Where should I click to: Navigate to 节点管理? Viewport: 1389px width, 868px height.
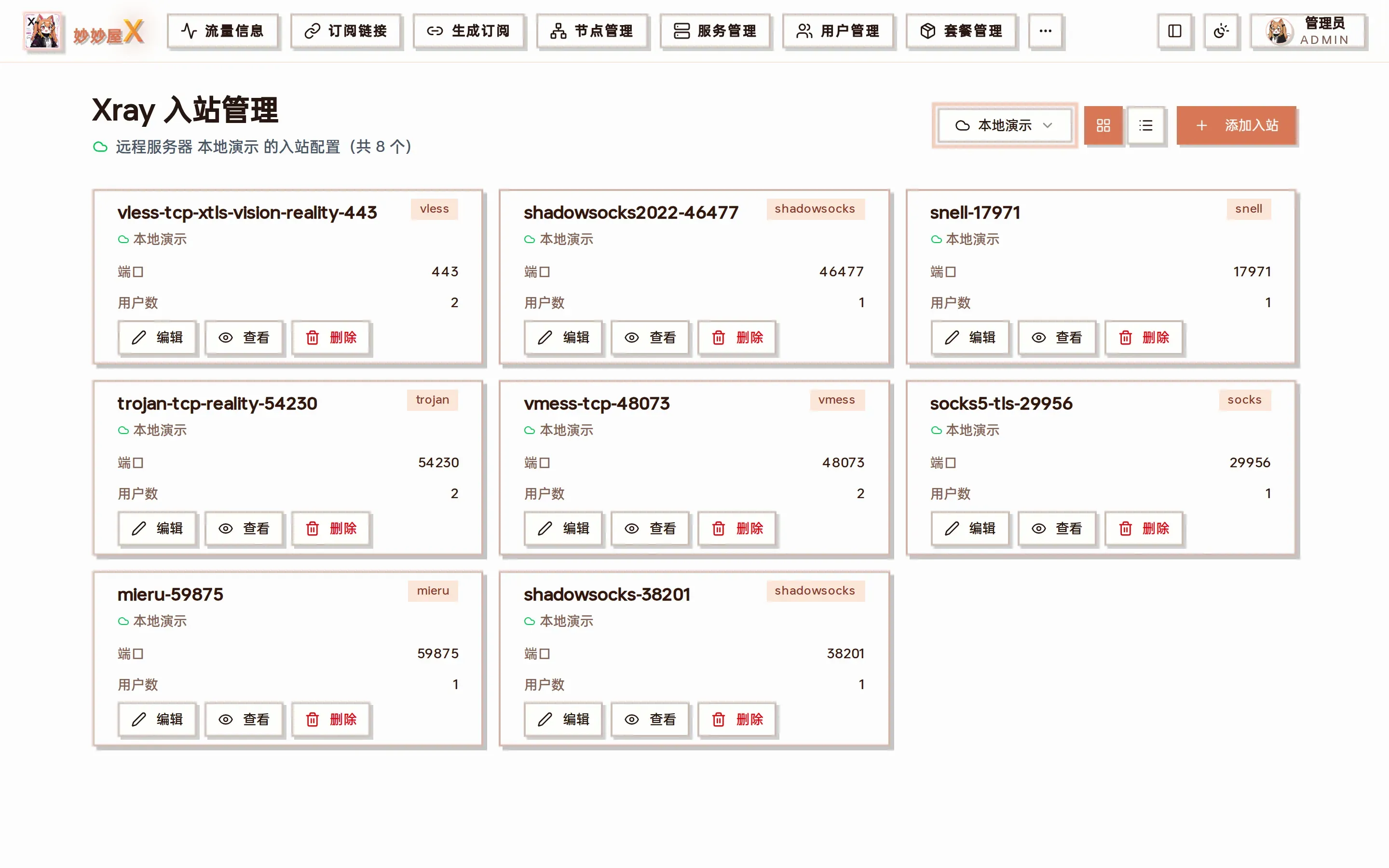coord(592,31)
